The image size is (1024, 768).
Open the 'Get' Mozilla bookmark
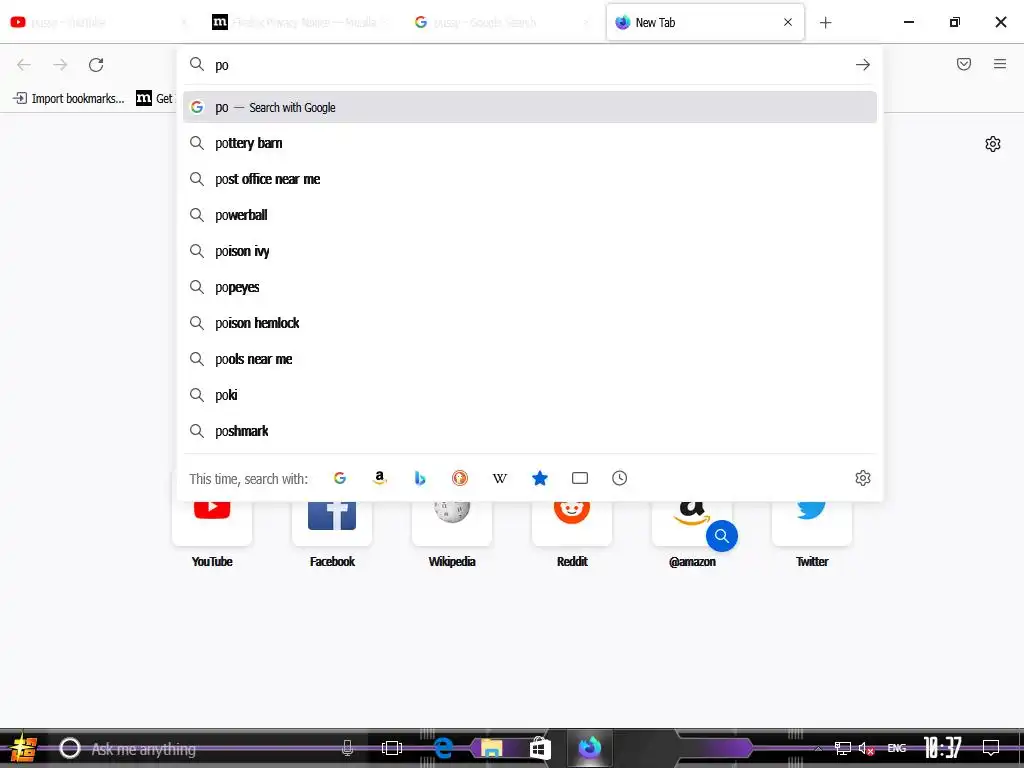tap(155, 98)
